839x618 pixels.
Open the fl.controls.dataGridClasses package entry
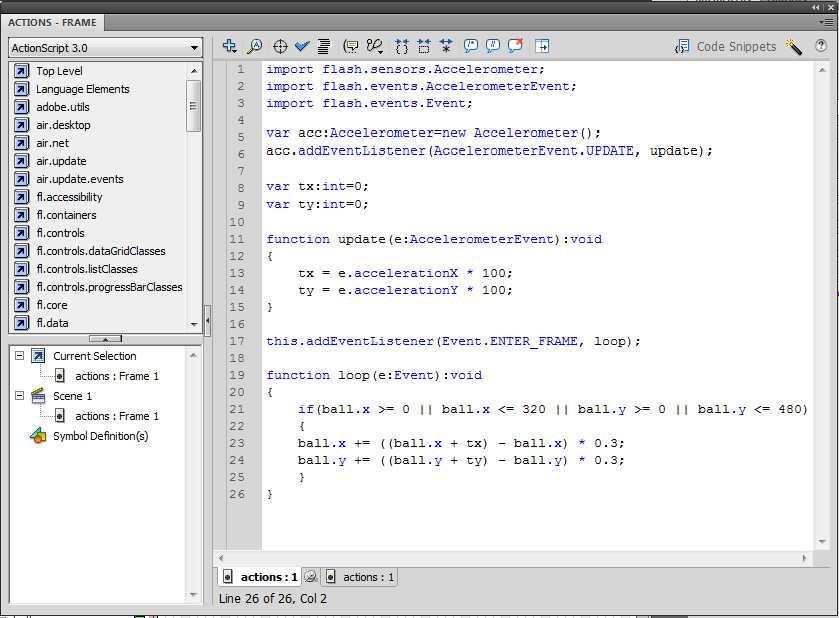(x=101, y=251)
